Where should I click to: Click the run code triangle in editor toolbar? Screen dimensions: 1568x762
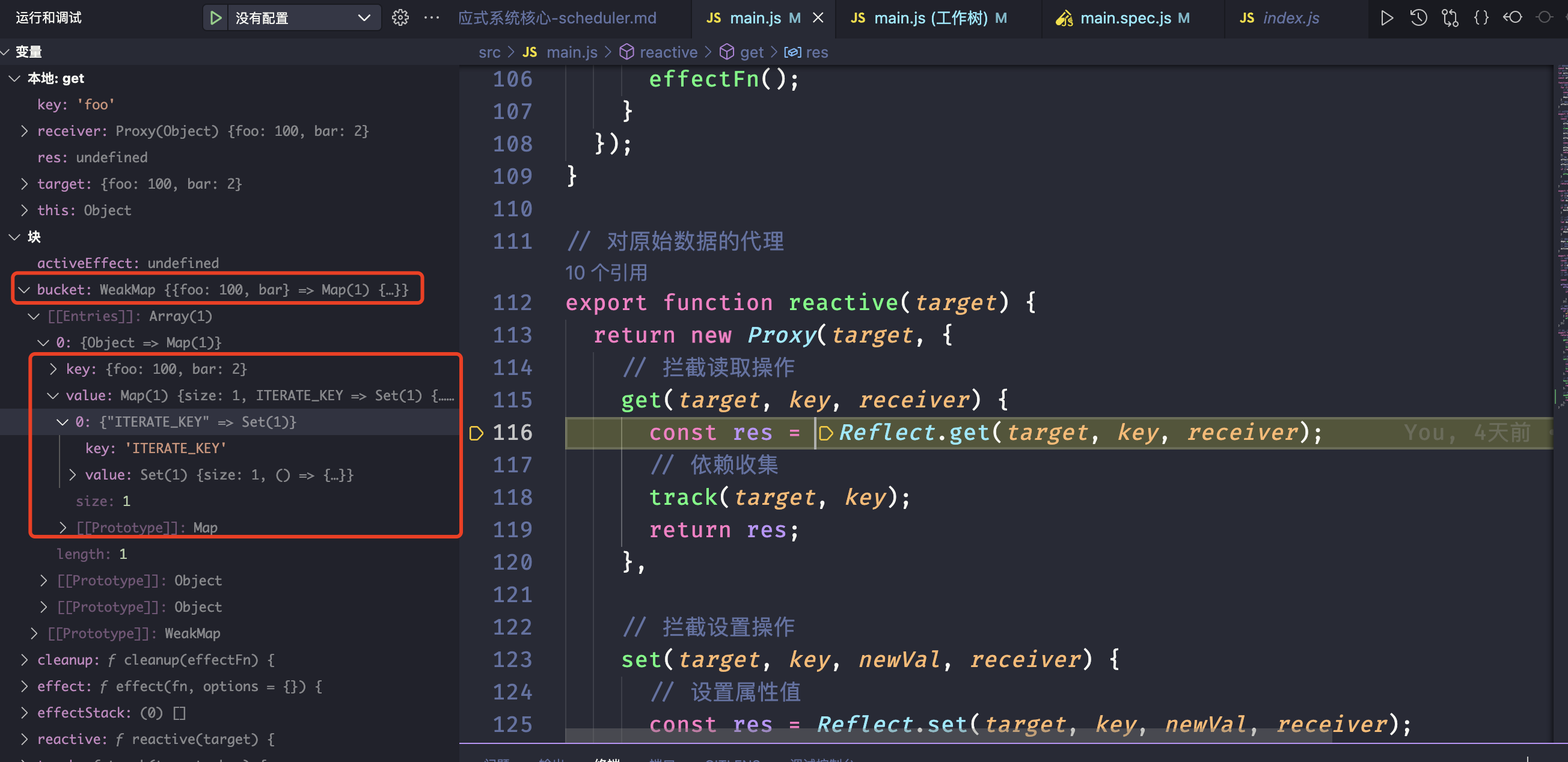point(1386,17)
